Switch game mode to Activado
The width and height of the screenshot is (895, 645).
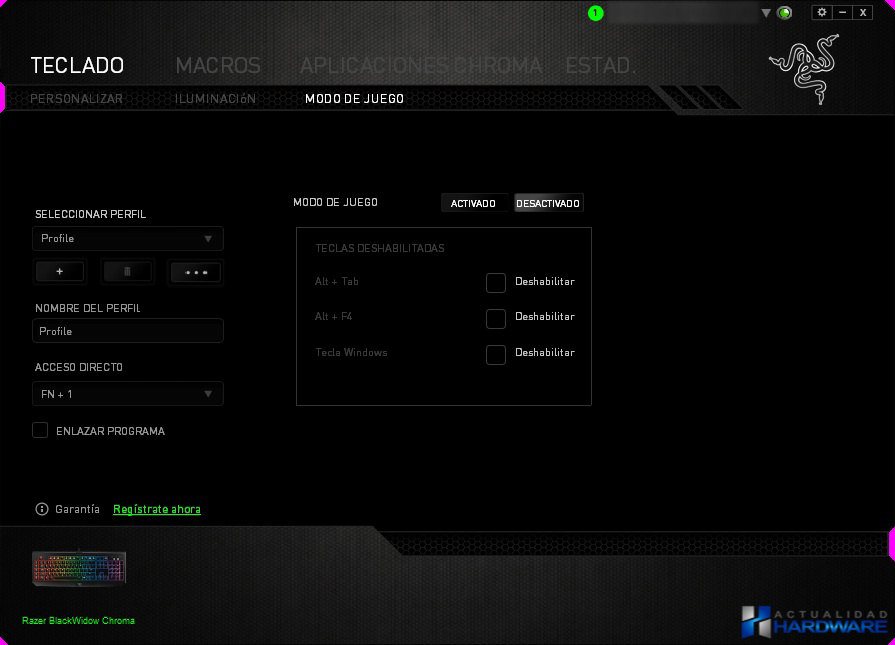tap(473, 203)
